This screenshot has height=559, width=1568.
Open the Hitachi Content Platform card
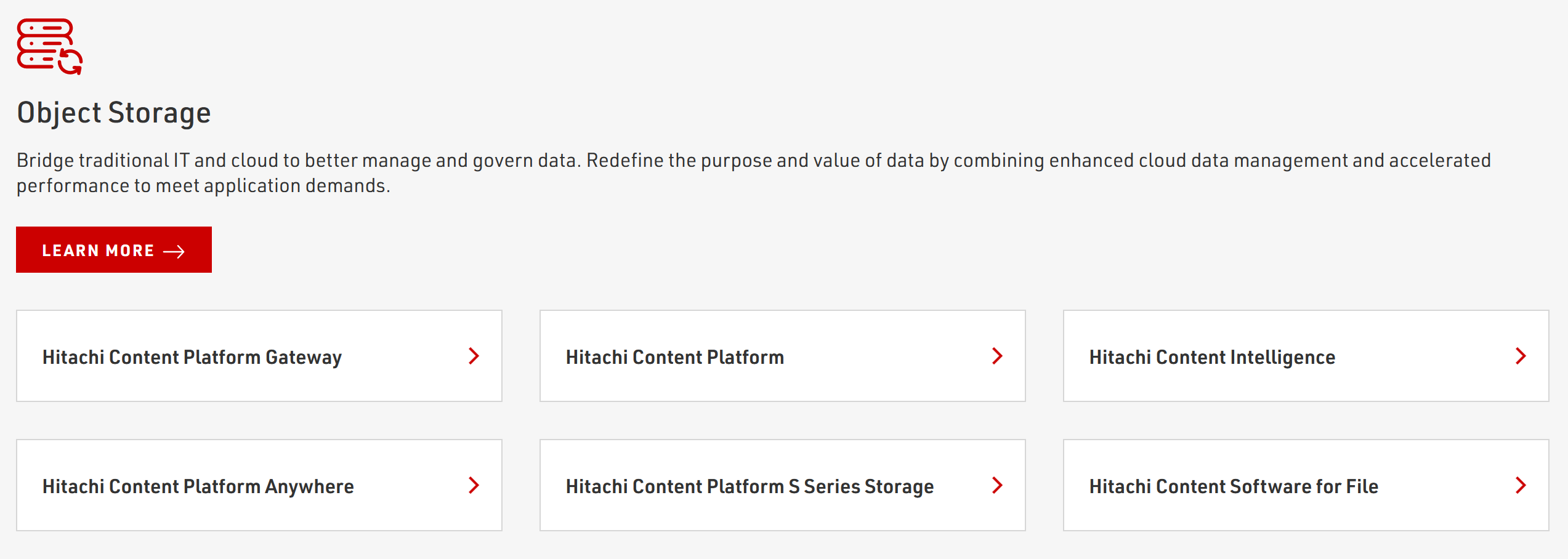coord(783,356)
